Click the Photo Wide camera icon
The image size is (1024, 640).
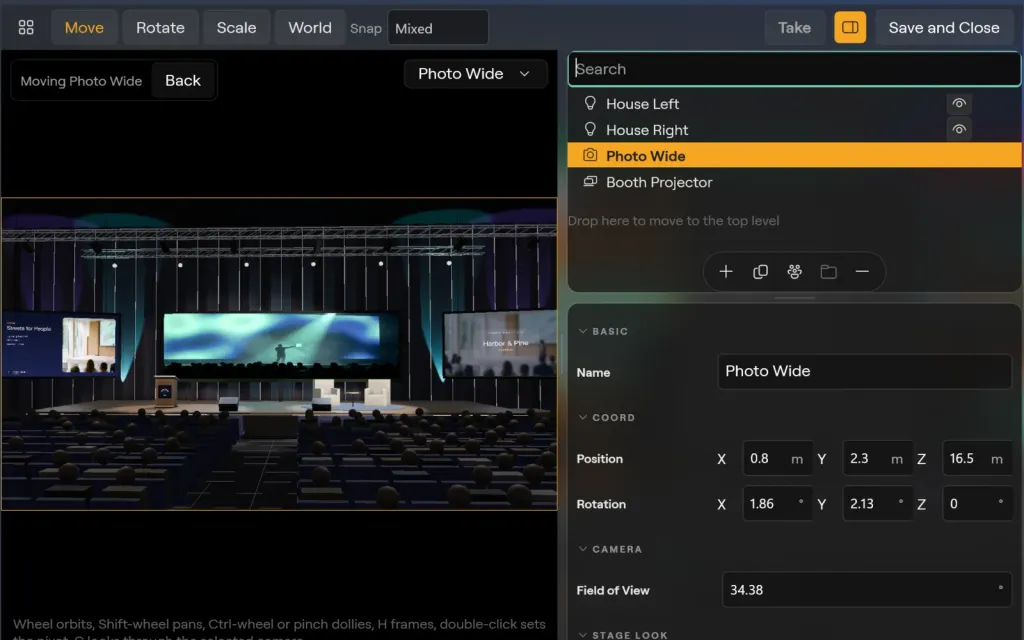point(590,155)
